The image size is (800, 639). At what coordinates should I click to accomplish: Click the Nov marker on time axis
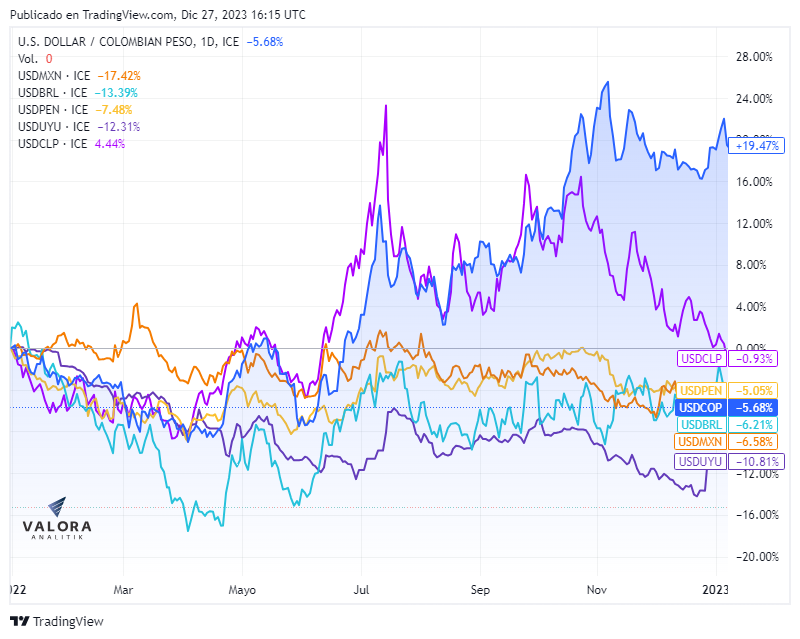pyautogui.click(x=596, y=589)
